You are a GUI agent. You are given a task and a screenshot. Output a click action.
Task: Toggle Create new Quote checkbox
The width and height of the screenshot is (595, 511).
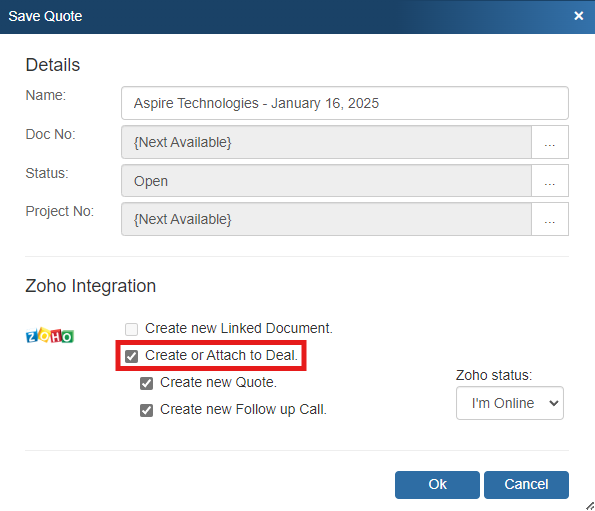[146, 383]
